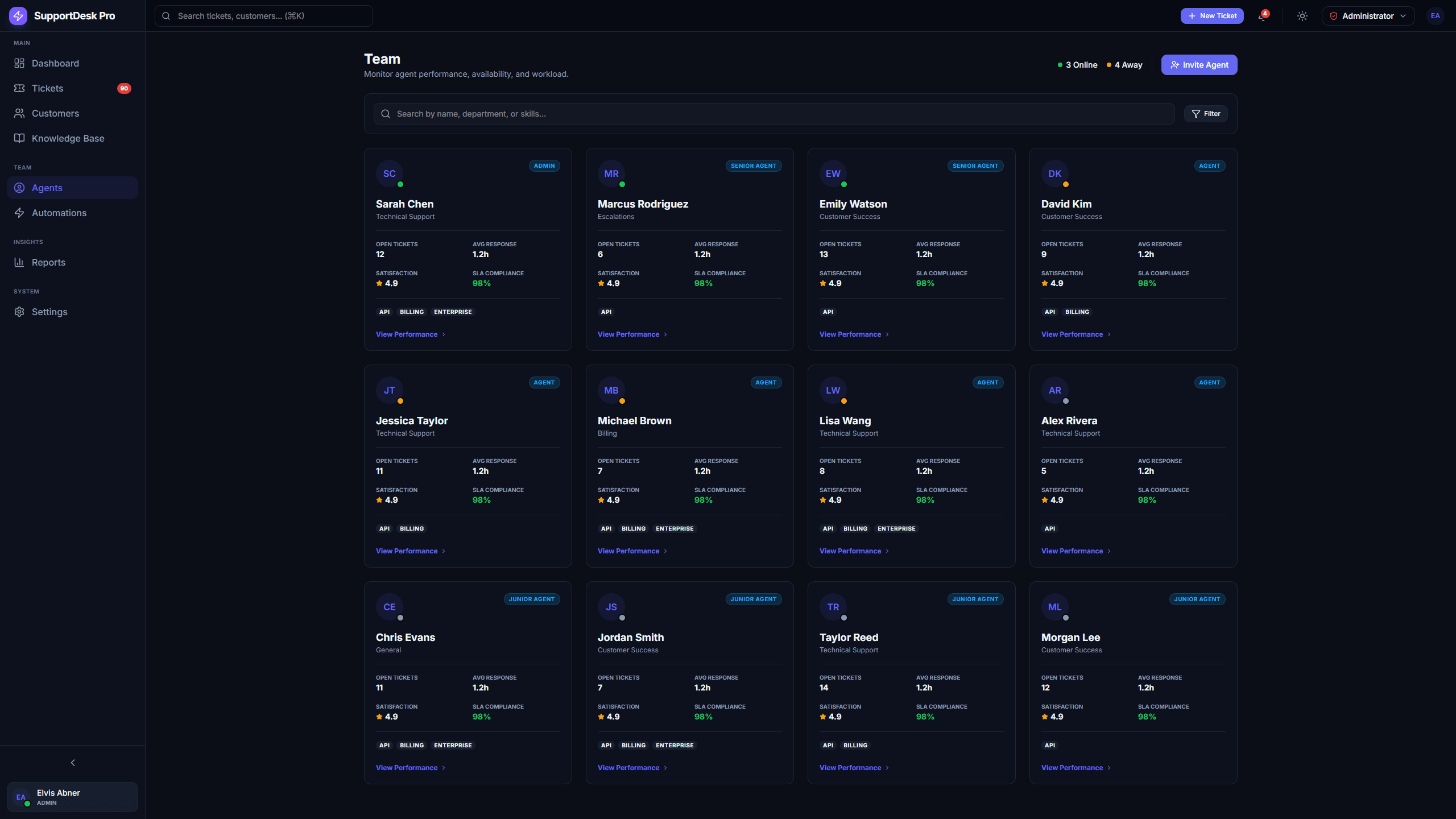Screen dimensions: 1456x819
Task: Click the EA avatar in top bar
Action: coord(1435,16)
